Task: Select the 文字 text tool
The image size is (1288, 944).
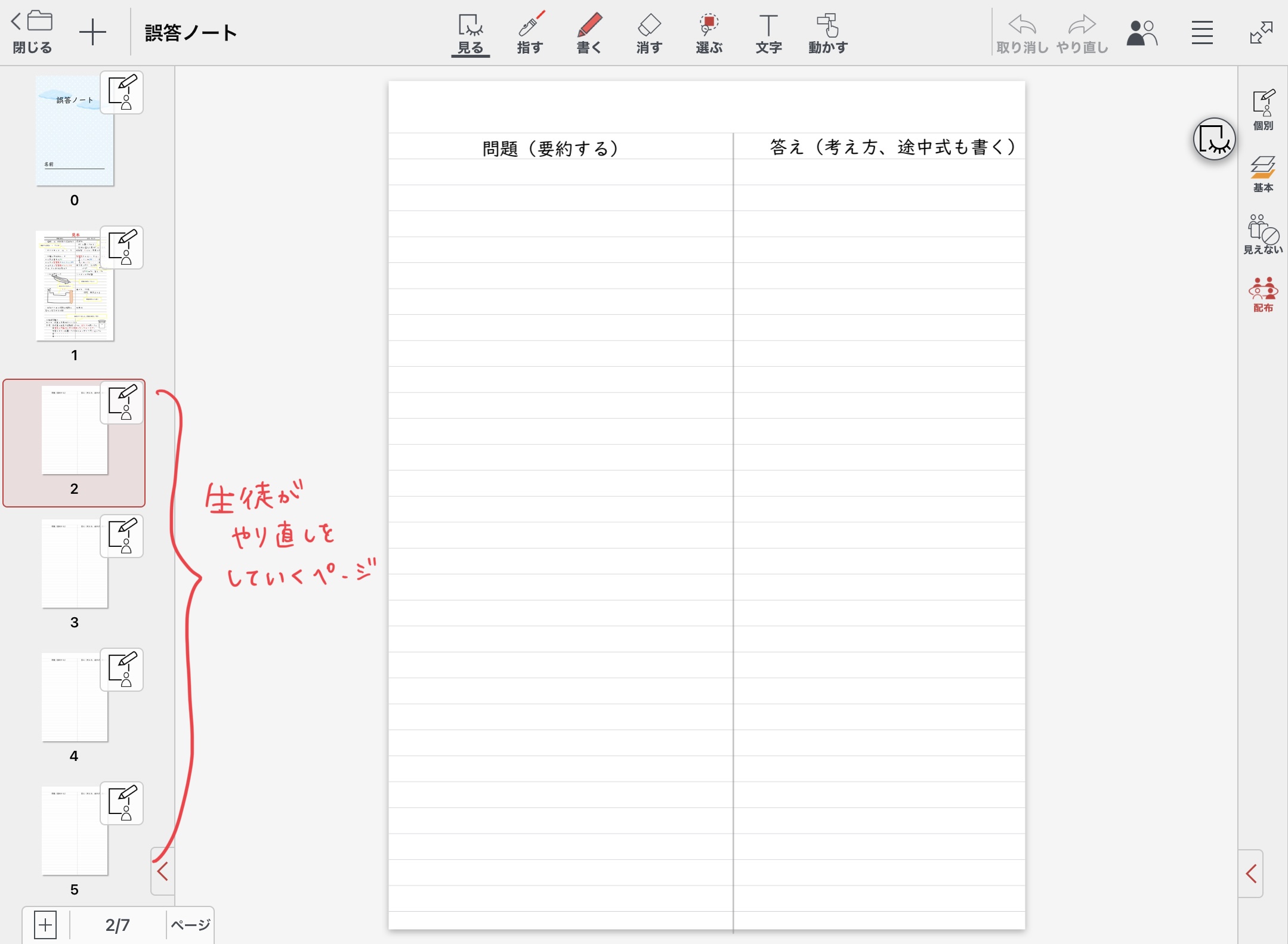Action: tap(768, 33)
